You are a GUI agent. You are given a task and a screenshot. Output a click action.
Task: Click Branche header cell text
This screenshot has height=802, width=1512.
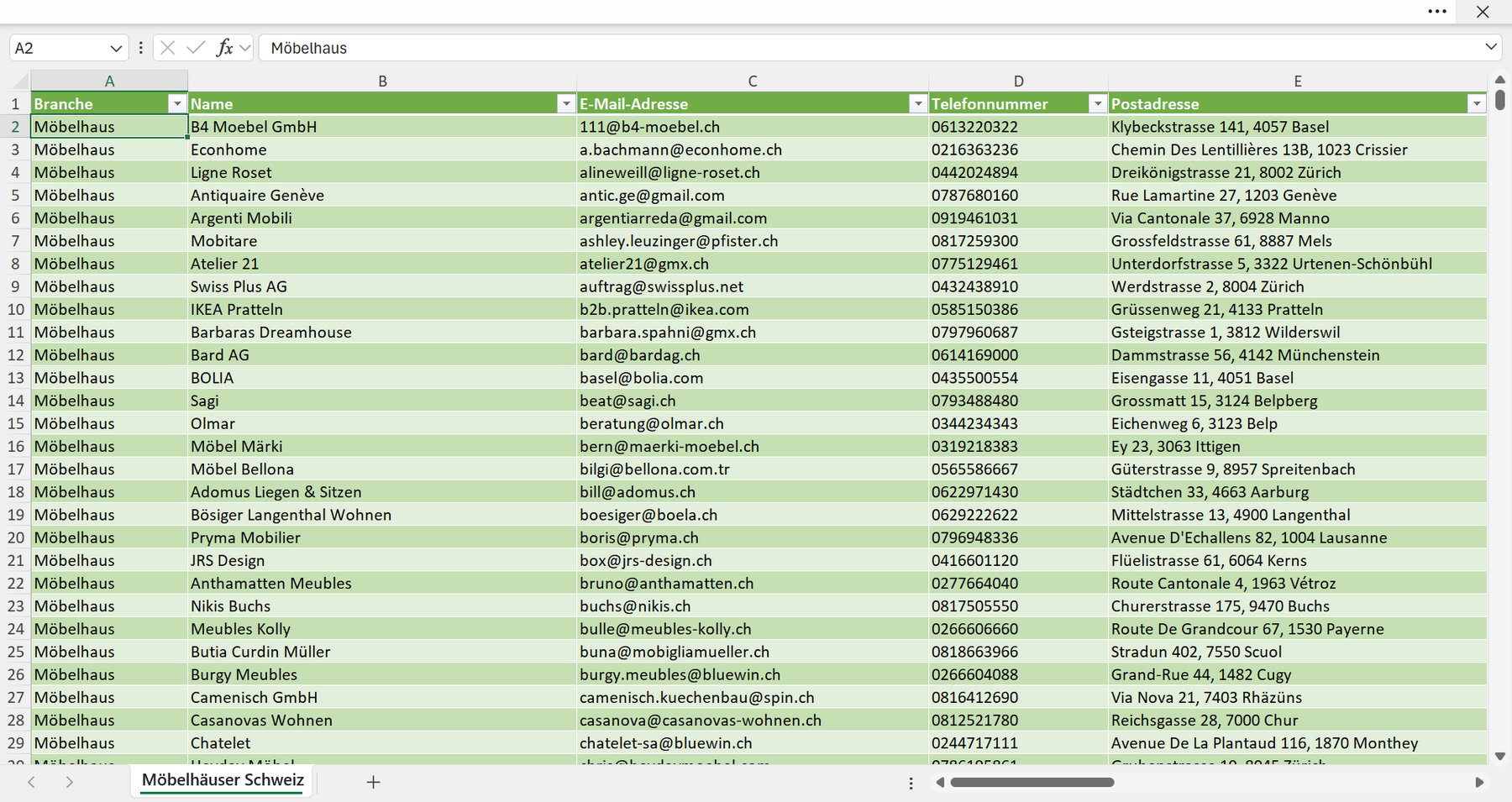pos(63,103)
